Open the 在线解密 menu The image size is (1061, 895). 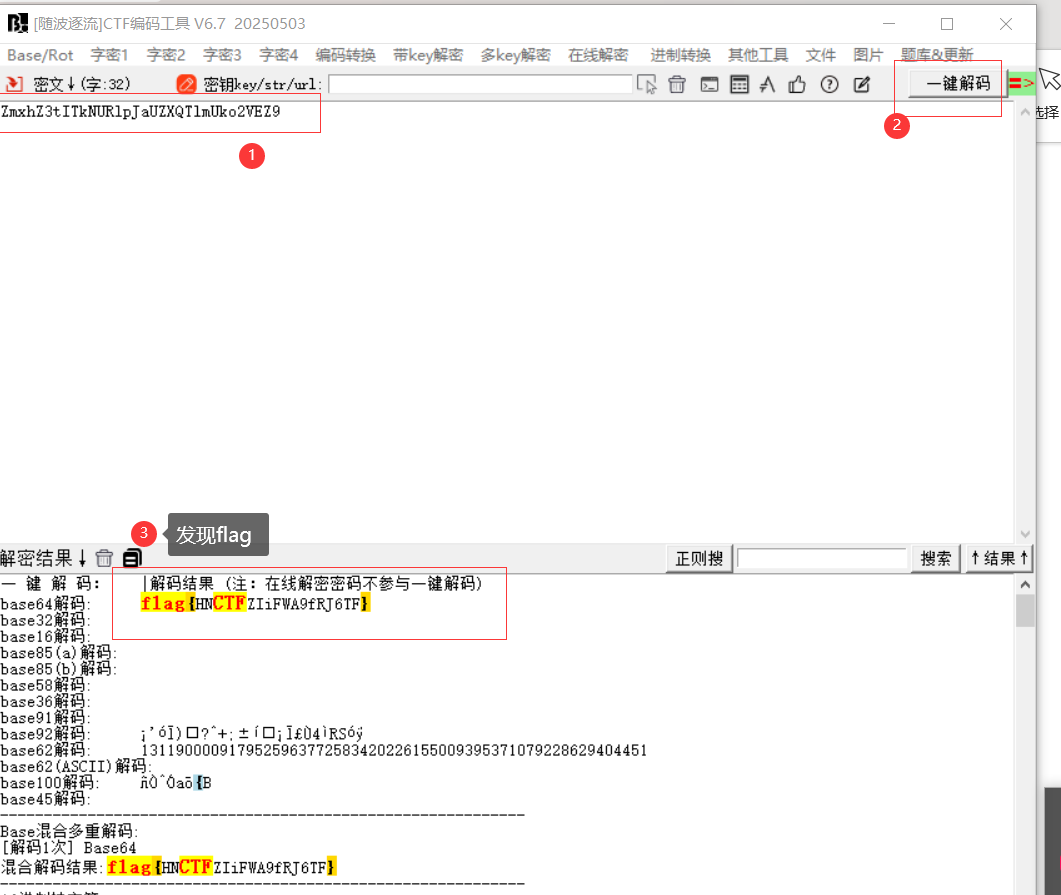click(x=598, y=55)
